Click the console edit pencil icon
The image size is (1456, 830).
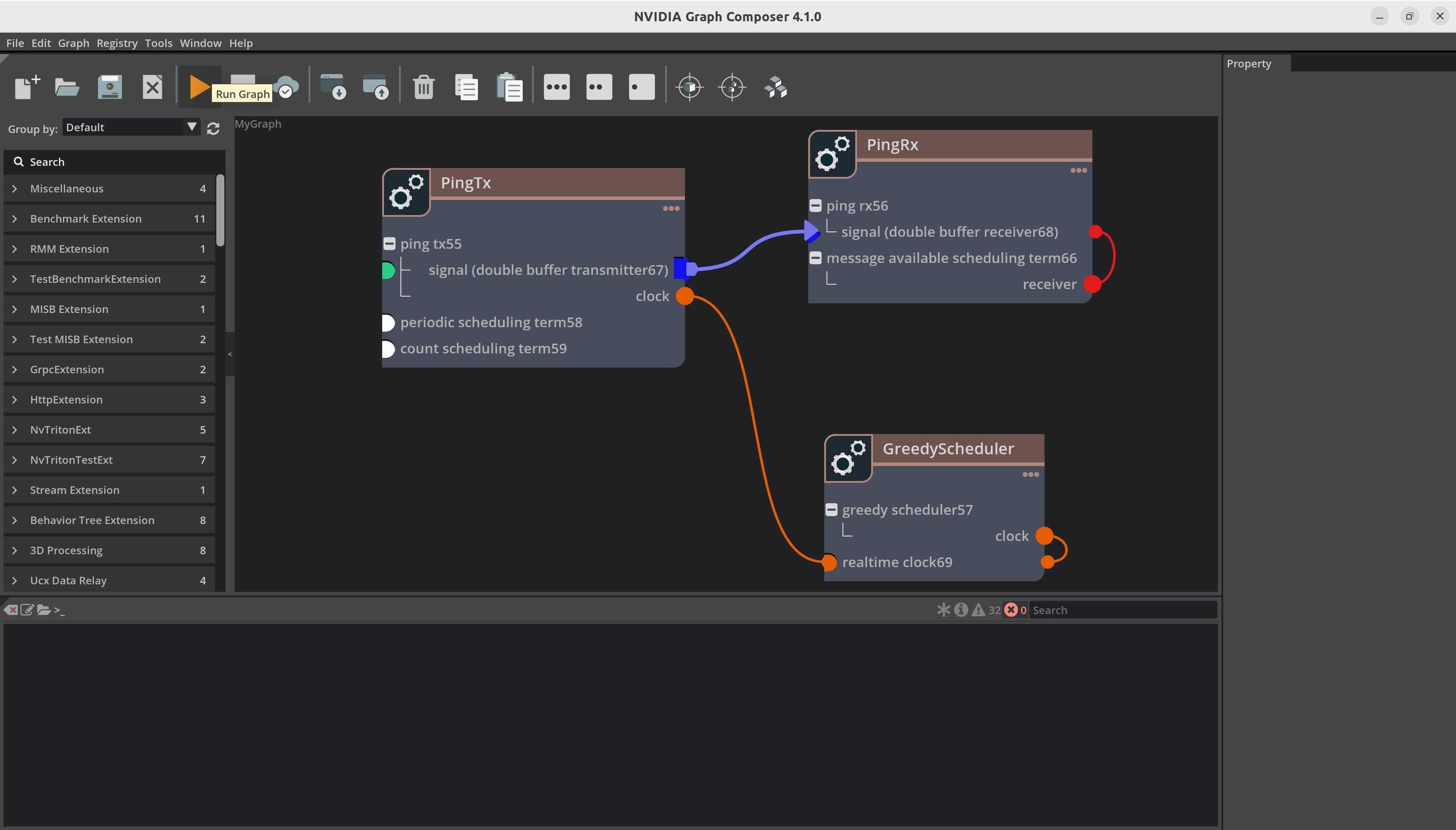coord(27,610)
